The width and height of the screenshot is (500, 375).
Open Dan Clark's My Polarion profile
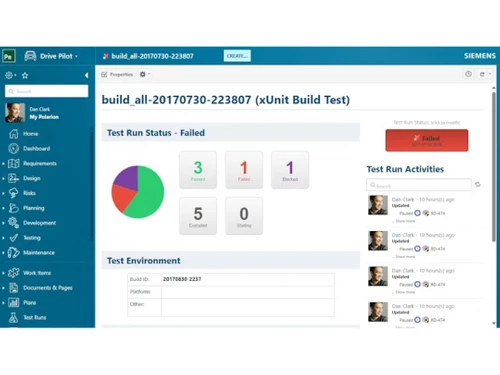tap(44, 117)
